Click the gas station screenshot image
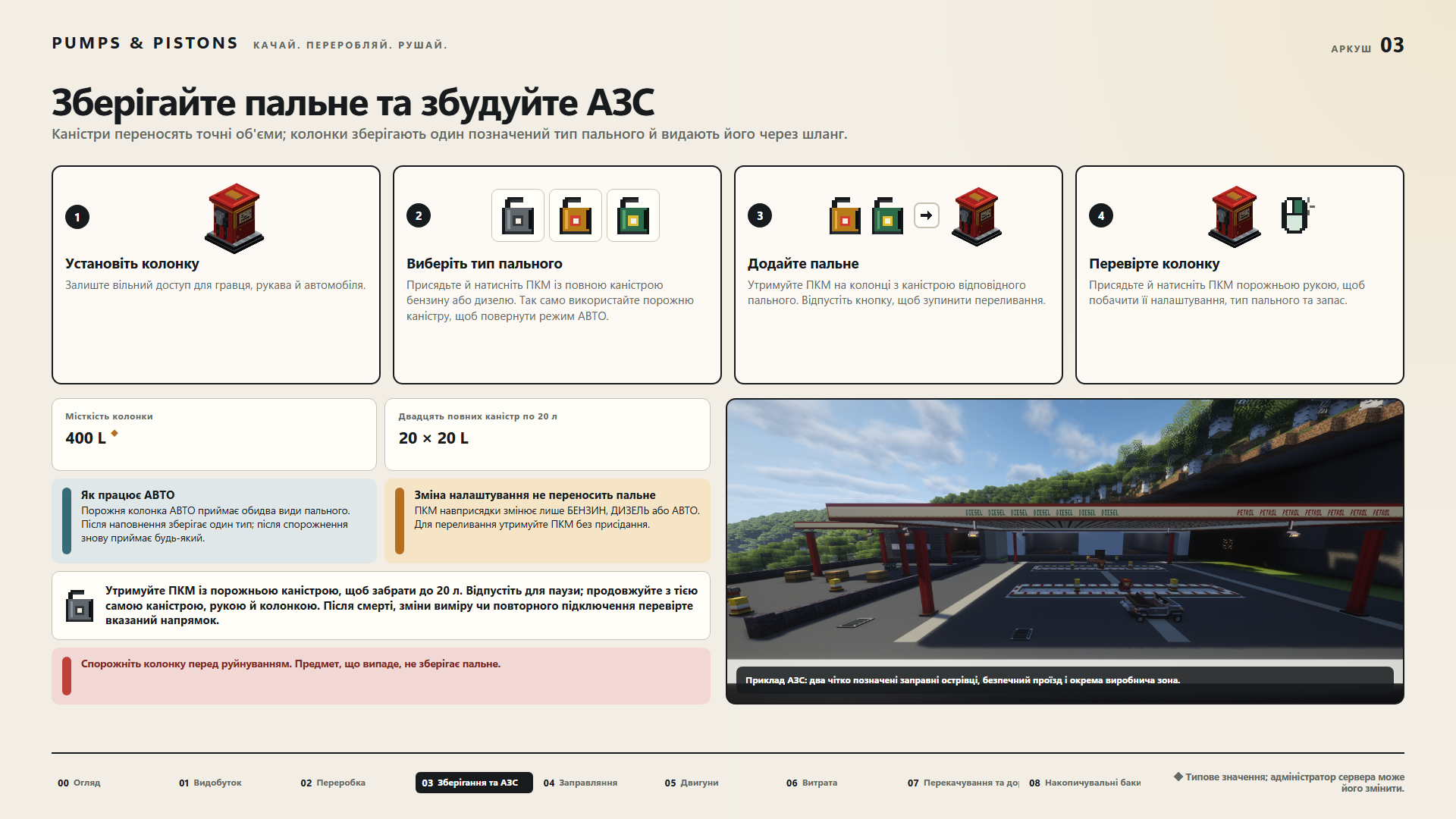 [x=1065, y=551]
